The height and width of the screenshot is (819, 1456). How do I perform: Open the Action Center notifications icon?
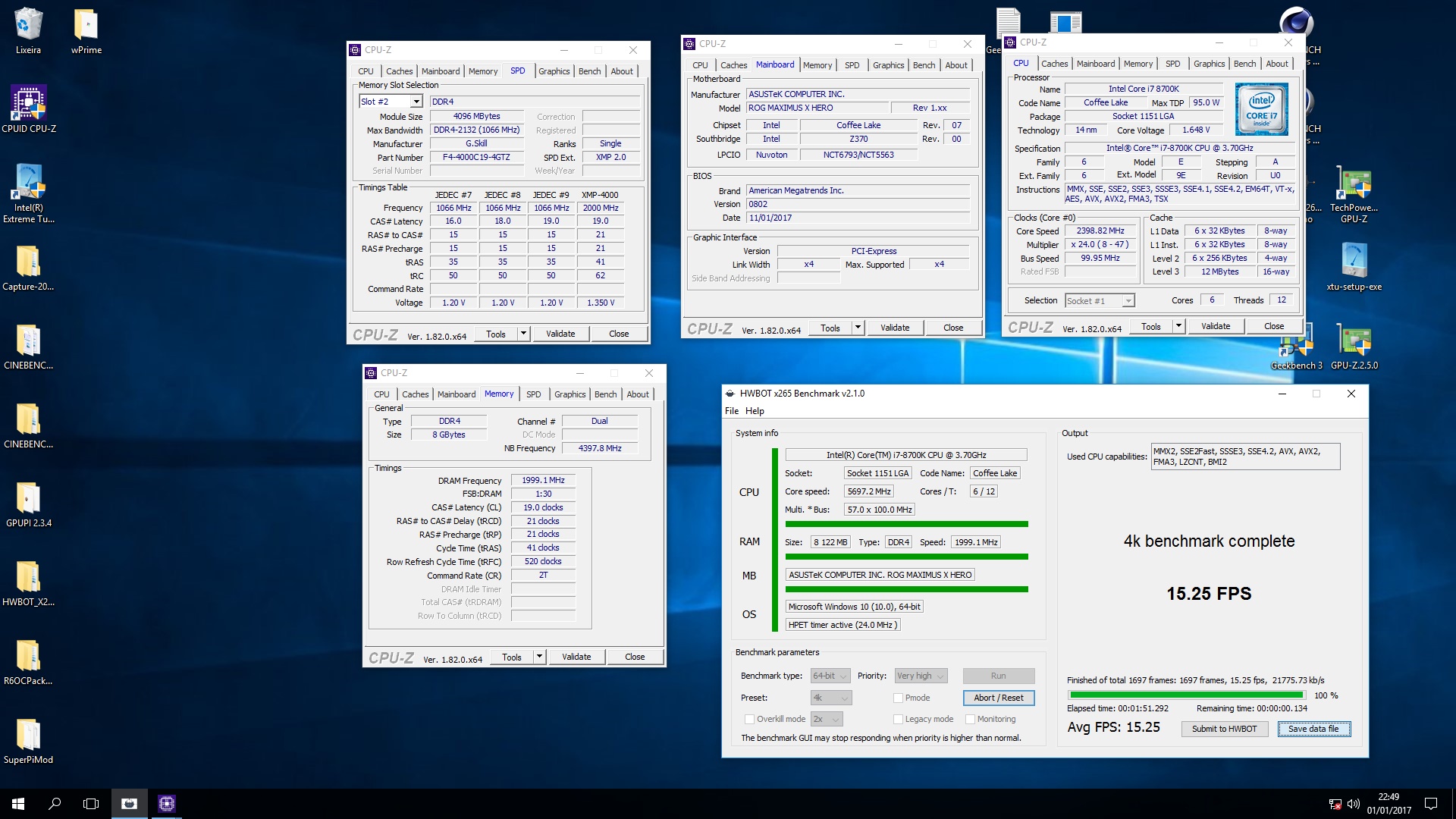pyautogui.click(x=1431, y=804)
